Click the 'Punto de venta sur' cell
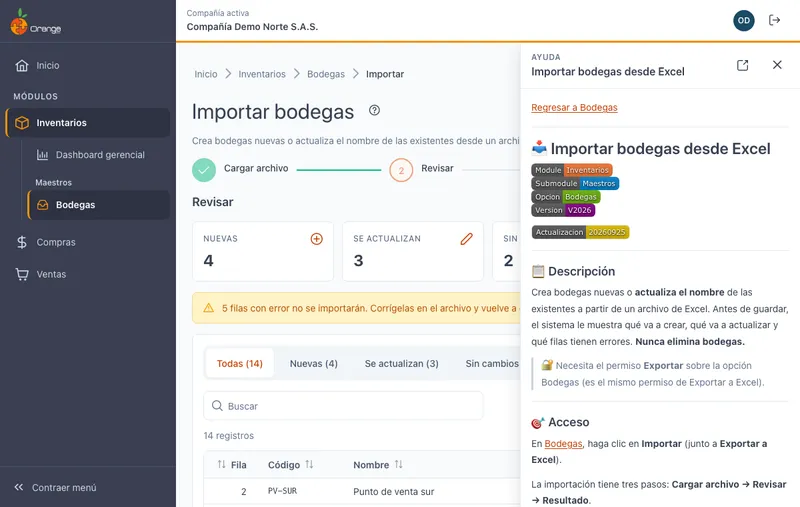800x507 pixels. point(393,492)
